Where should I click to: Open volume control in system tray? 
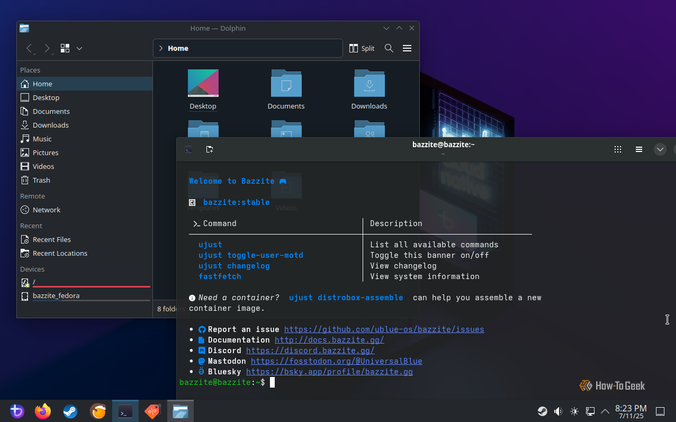click(558, 411)
